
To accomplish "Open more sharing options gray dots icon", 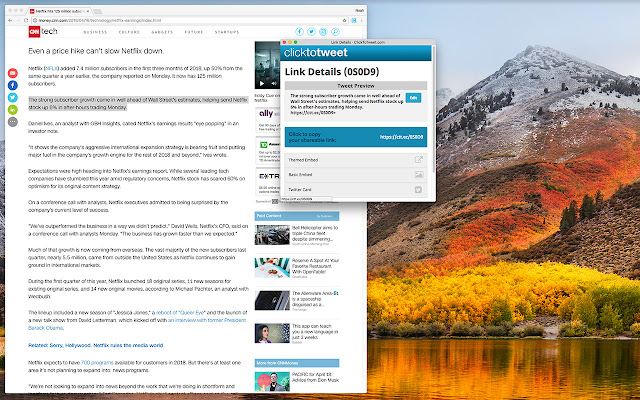I will [x=13, y=122].
